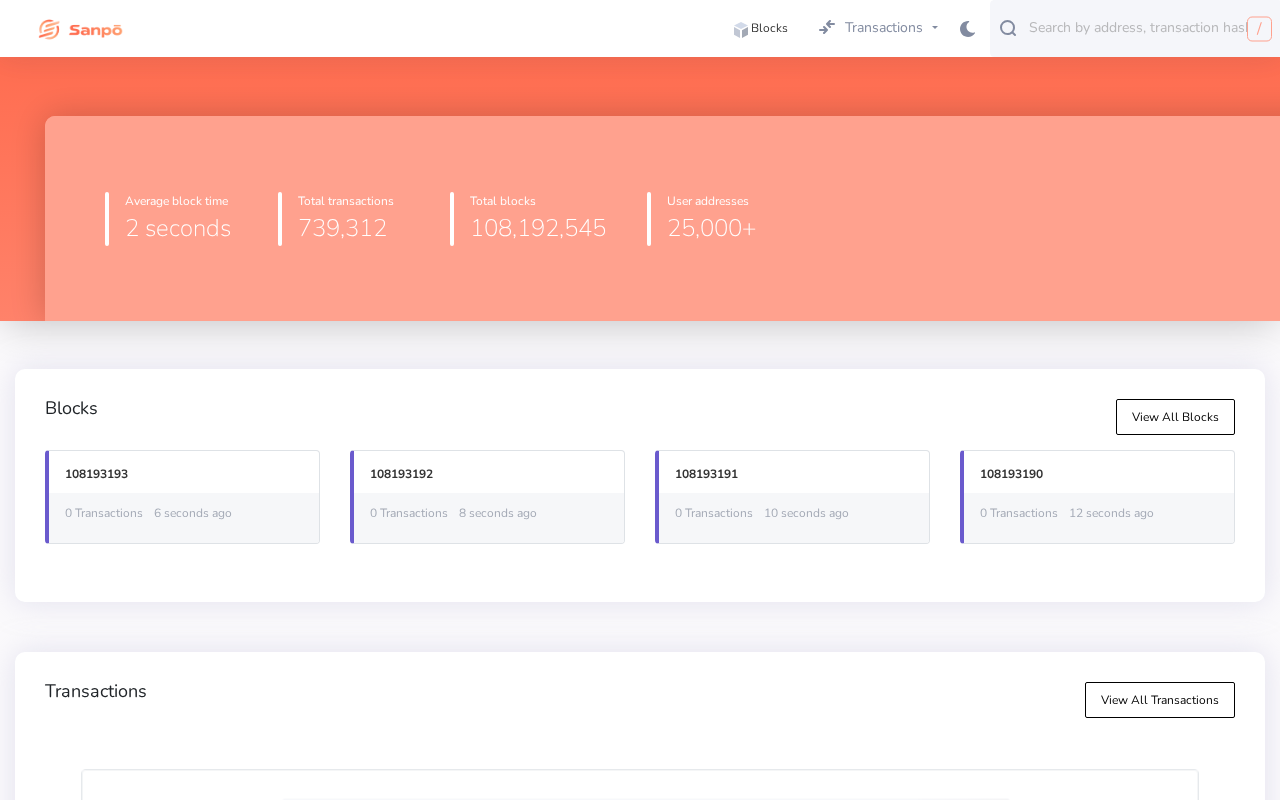Expand the Transactions dropdown caret
This screenshot has width=1280, height=800.
935,28
